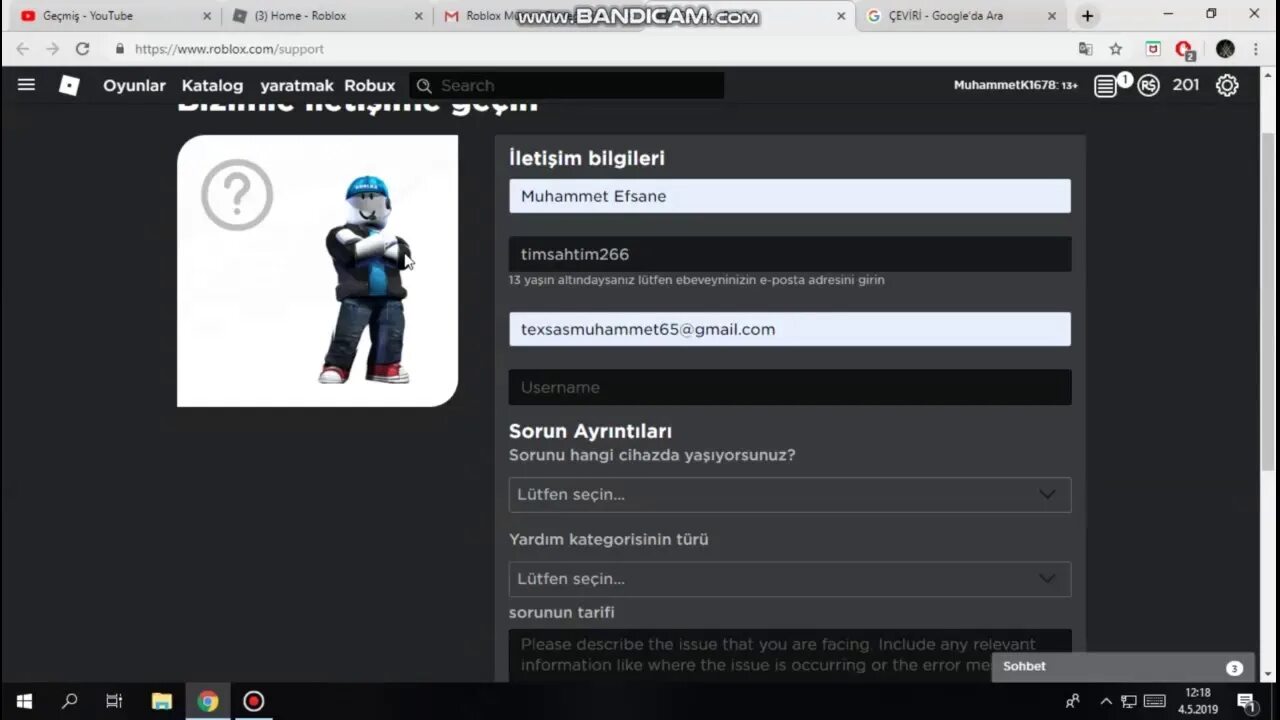The width and height of the screenshot is (1280, 720).
Task: Click the email field texsasmuhammet65@gmail.com
Action: pyautogui.click(x=789, y=329)
